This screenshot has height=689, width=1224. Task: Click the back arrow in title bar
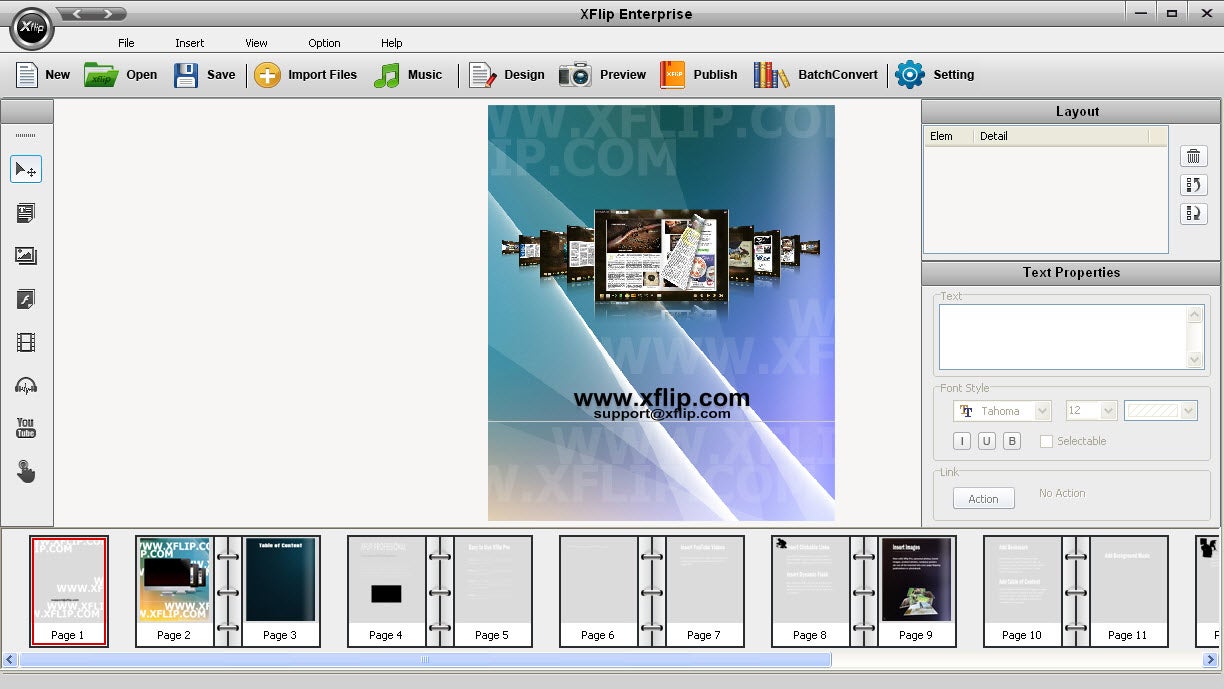(x=77, y=14)
